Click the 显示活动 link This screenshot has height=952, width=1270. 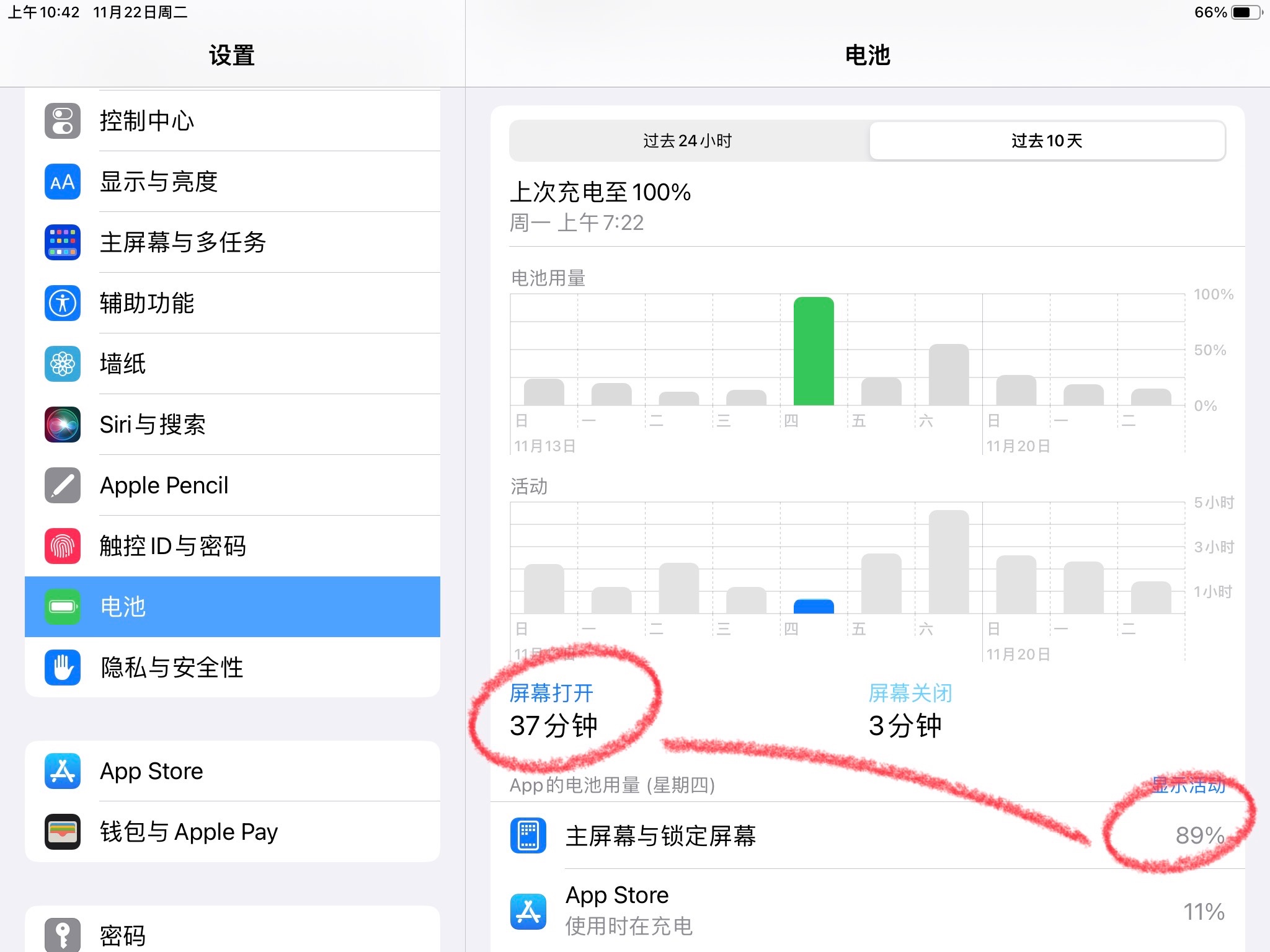[x=1188, y=785]
